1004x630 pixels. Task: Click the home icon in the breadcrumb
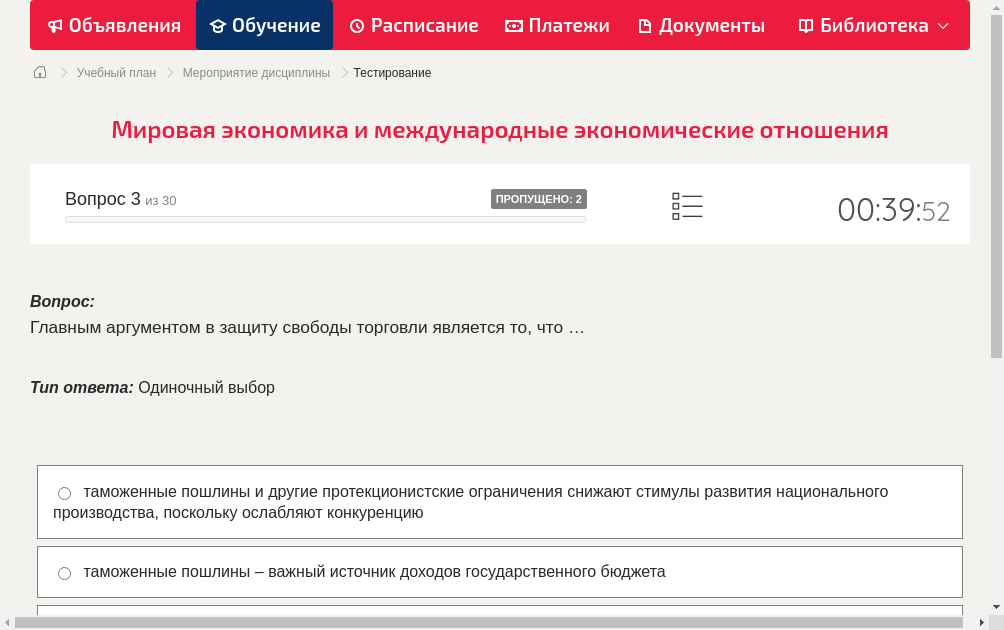click(39, 71)
